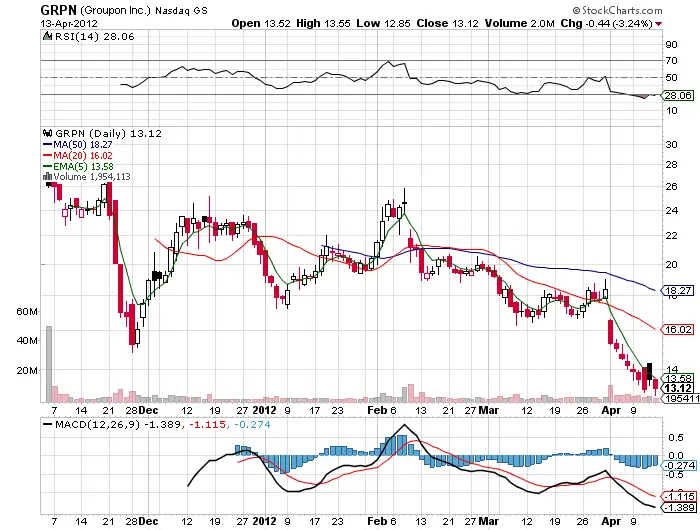Click the volume tag 195411 on right axis
This screenshot has width=700, height=530.
click(682, 398)
